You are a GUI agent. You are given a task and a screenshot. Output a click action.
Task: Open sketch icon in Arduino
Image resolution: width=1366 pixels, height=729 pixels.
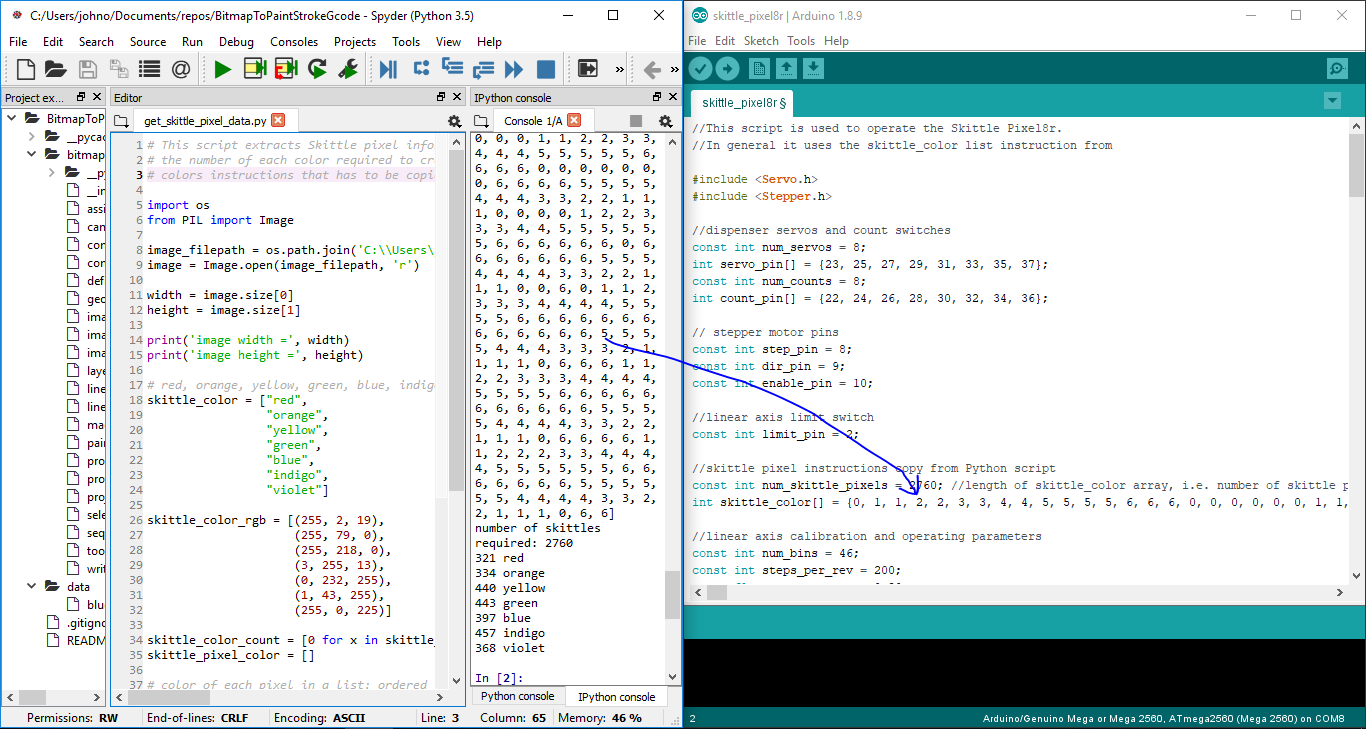[x=787, y=68]
